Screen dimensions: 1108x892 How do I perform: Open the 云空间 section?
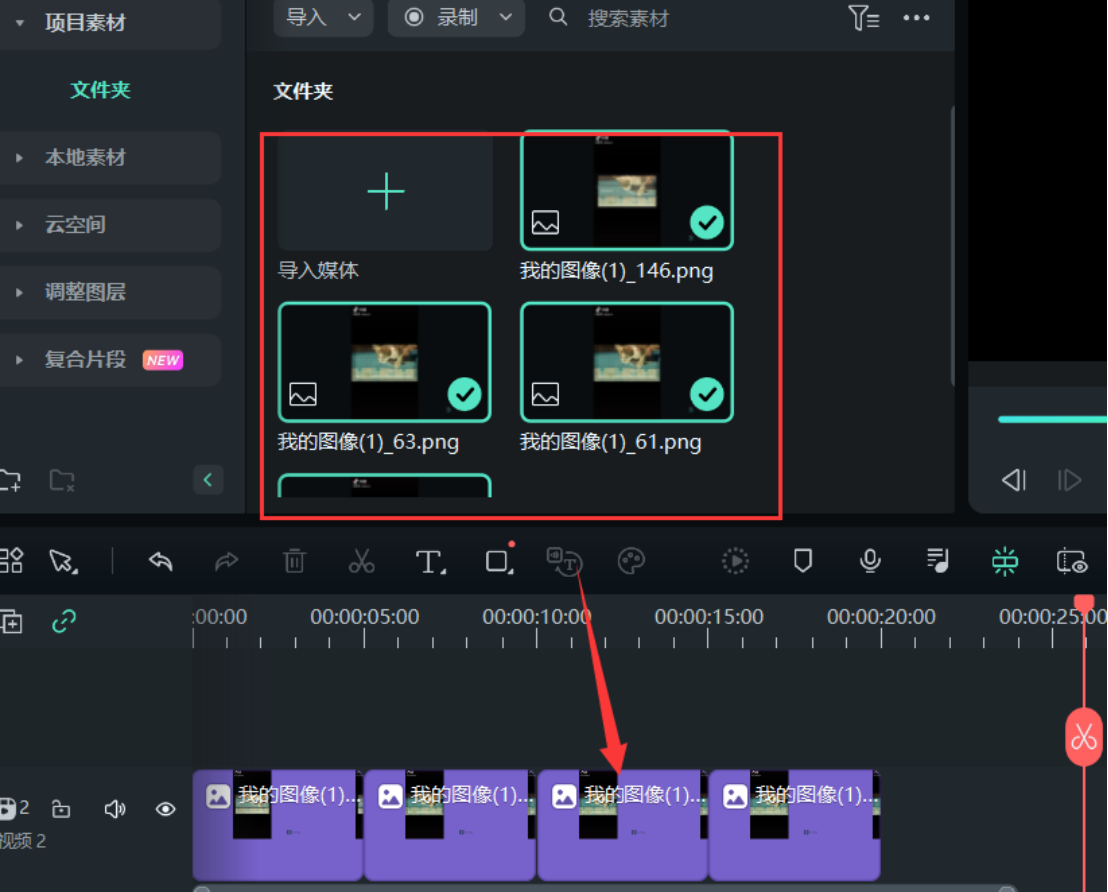tap(75, 224)
